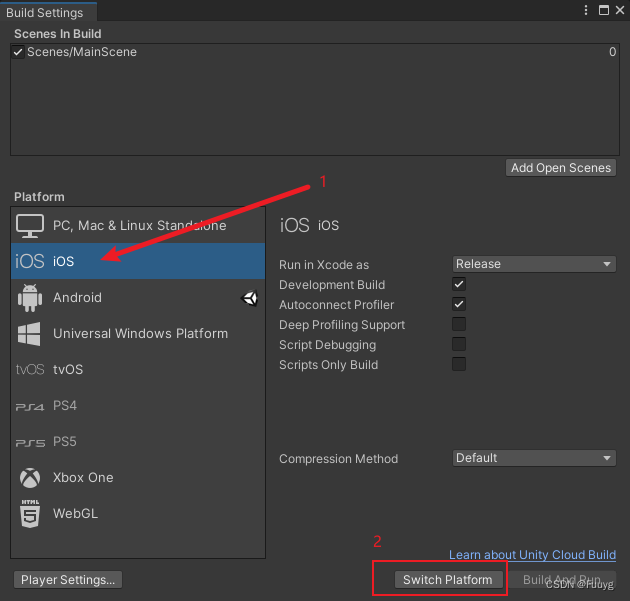Click the Build And Run button
This screenshot has height=601, width=630.
[562, 580]
